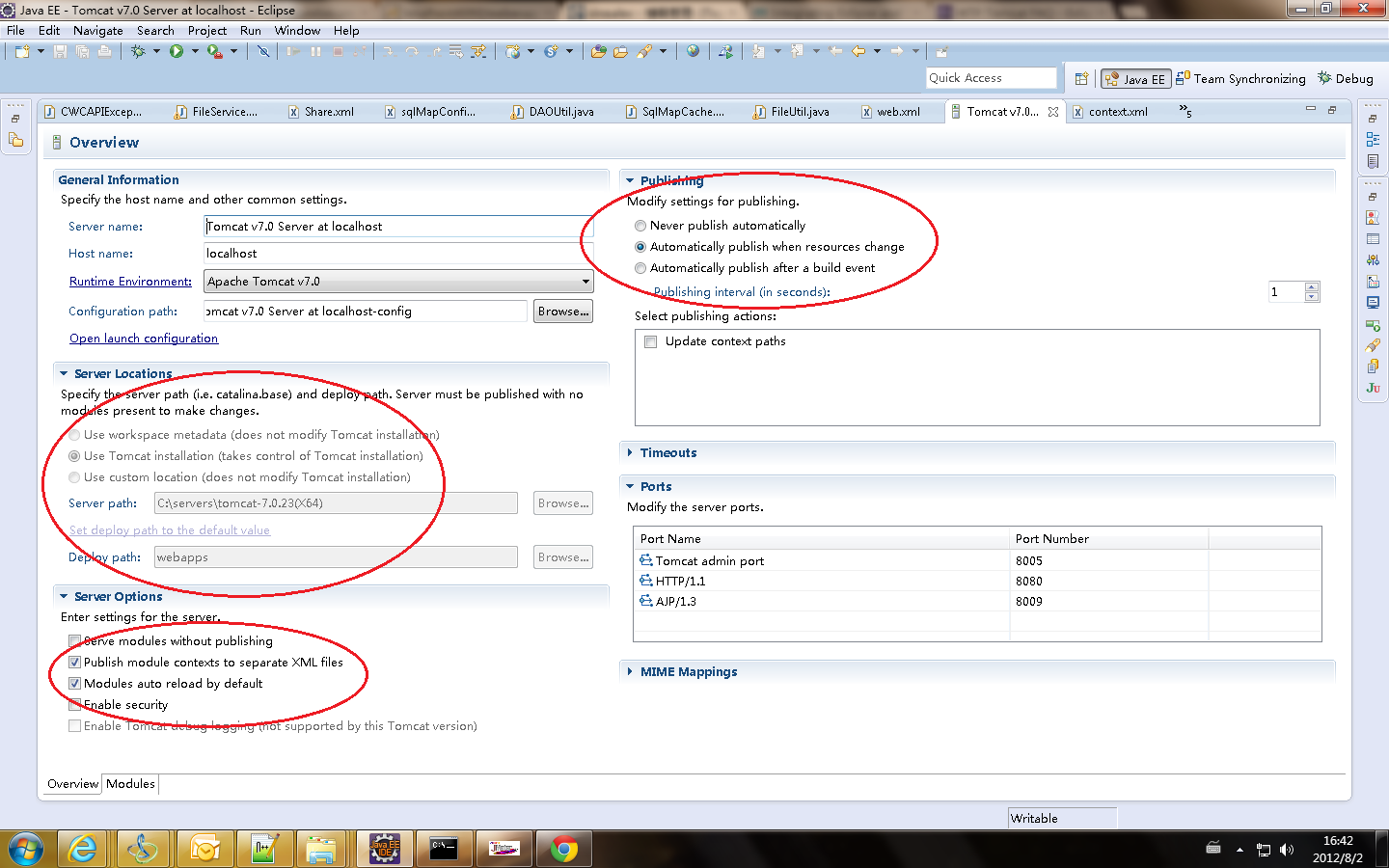
Task: Uncheck Modules auto reload by default
Action: pos(74,683)
